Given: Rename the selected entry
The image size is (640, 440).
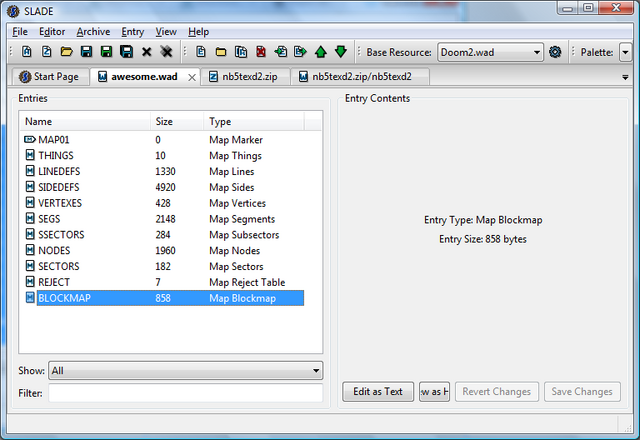Looking at the screenshot, I should [241, 52].
